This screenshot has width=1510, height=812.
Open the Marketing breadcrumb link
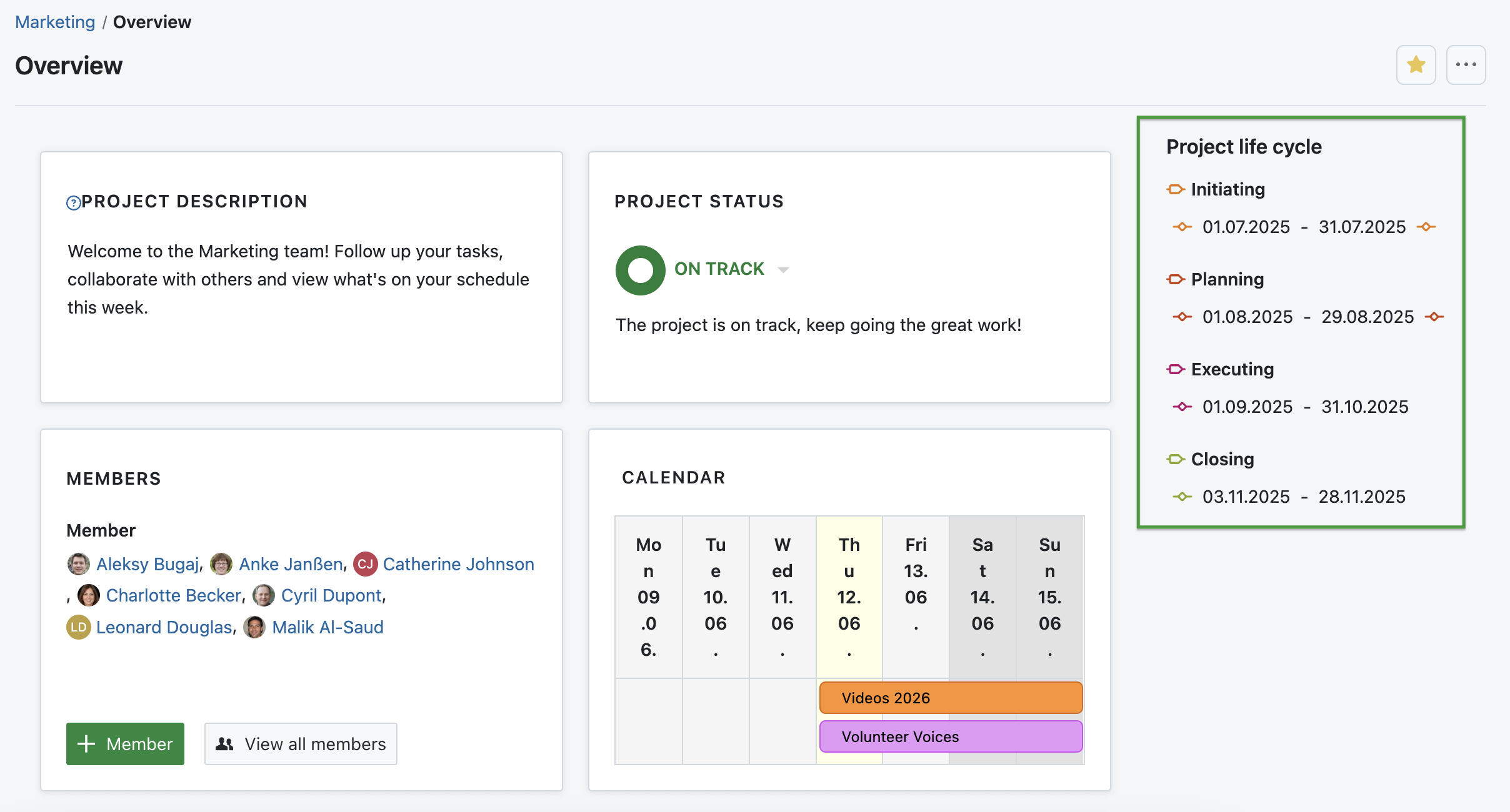coord(55,21)
